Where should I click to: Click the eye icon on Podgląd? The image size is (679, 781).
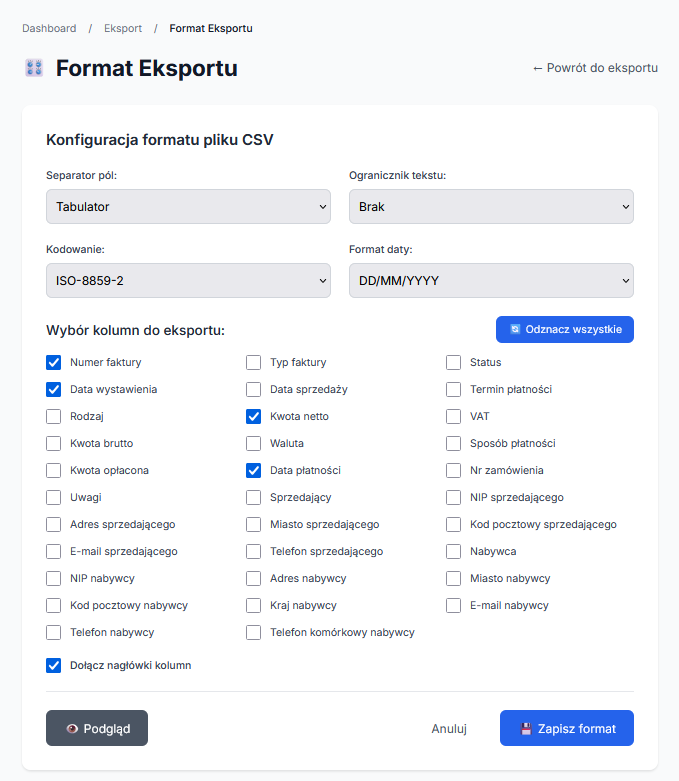pos(72,729)
